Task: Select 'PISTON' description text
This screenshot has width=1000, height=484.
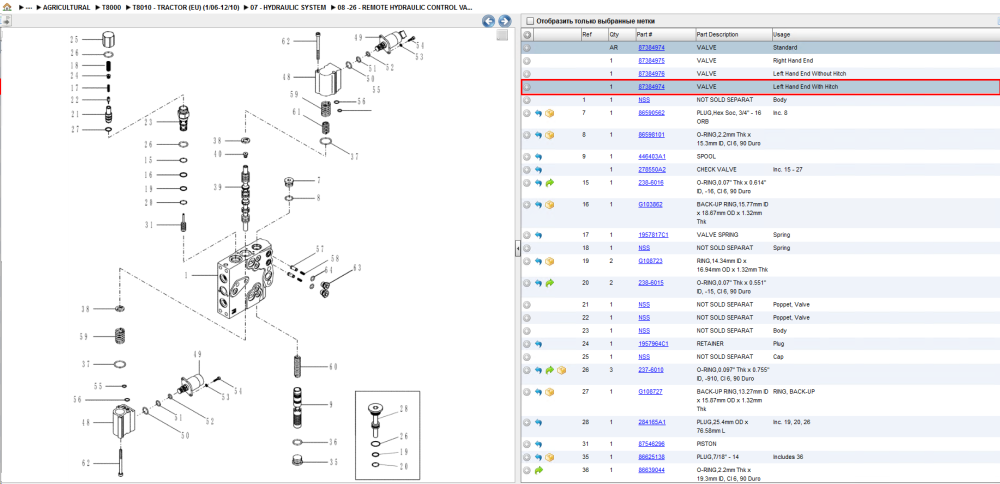Action: tap(707, 444)
